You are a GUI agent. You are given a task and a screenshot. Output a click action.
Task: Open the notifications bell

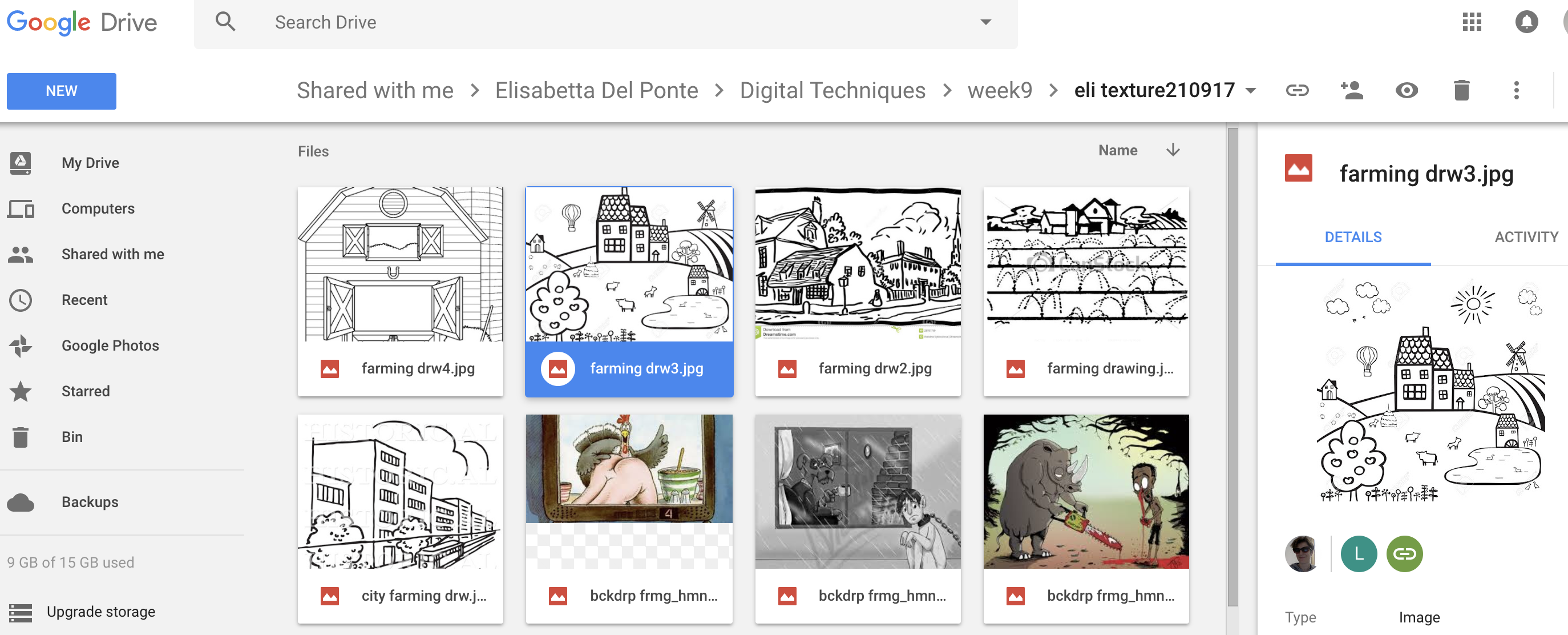pyautogui.click(x=1525, y=22)
